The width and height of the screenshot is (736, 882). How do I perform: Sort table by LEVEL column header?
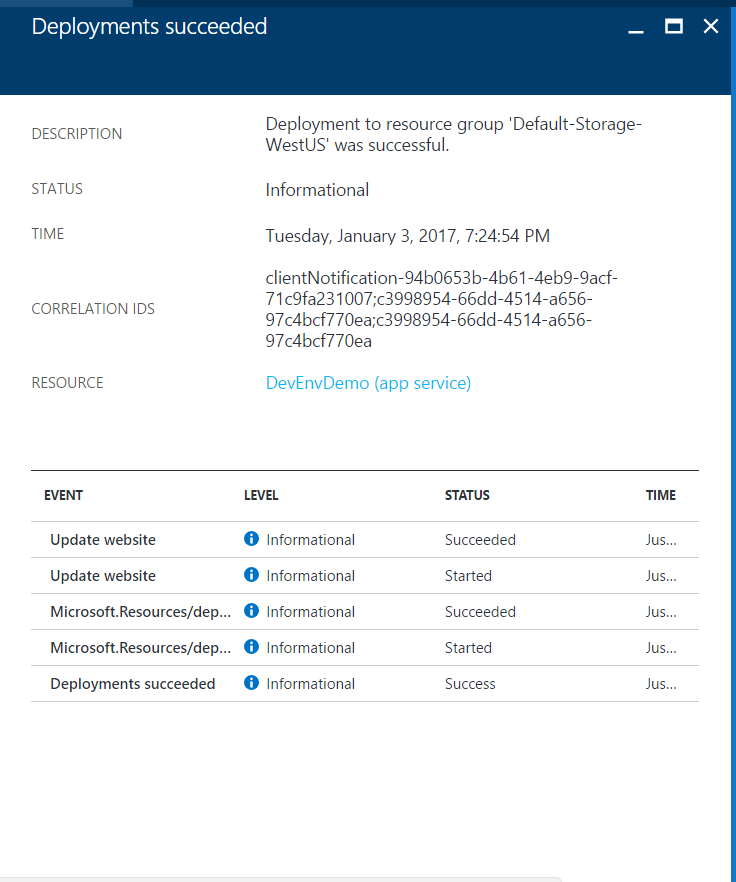(261, 496)
